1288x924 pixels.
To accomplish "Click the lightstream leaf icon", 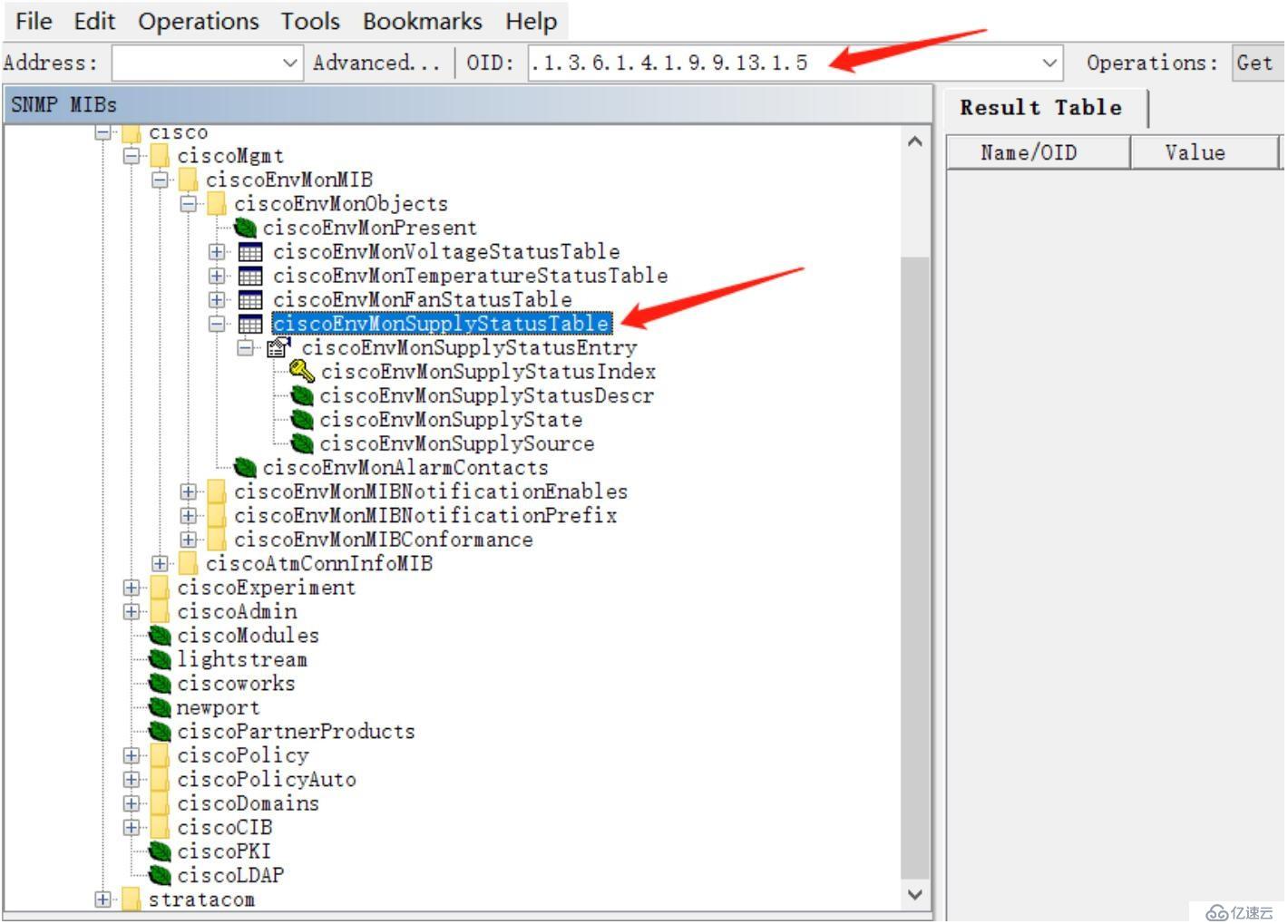I will pyautogui.click(x=160, y=660).
